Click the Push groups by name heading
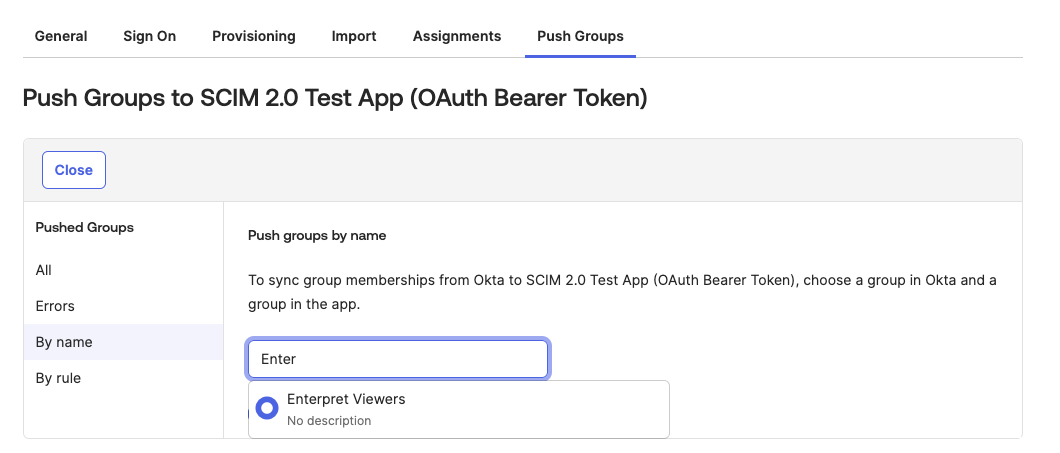 [317, 236]
